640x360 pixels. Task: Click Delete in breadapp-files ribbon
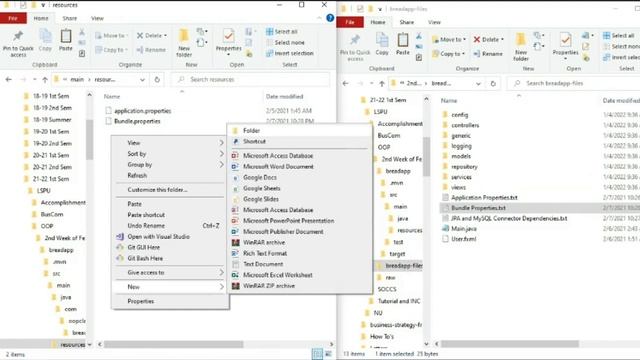coord(489,40)
